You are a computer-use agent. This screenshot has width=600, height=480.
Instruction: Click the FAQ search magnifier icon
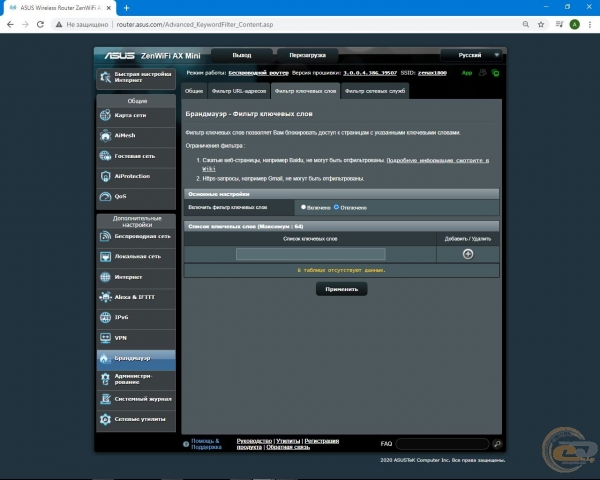(x=497, y=444)
